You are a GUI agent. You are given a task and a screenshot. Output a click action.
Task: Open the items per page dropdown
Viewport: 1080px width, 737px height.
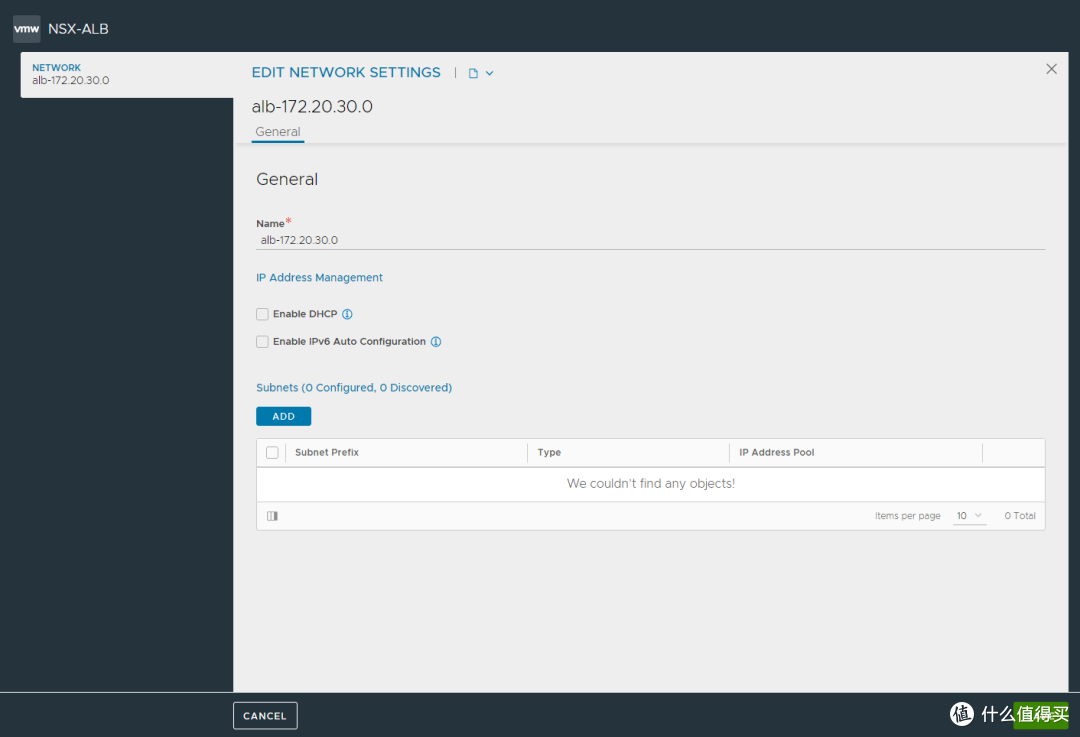pyautogui.click(x=969, y=516)
